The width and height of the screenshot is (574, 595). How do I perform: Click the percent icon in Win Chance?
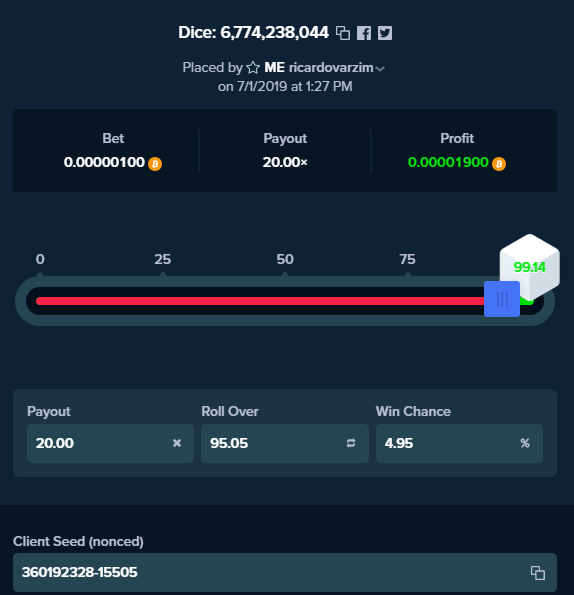click(525, 443)
